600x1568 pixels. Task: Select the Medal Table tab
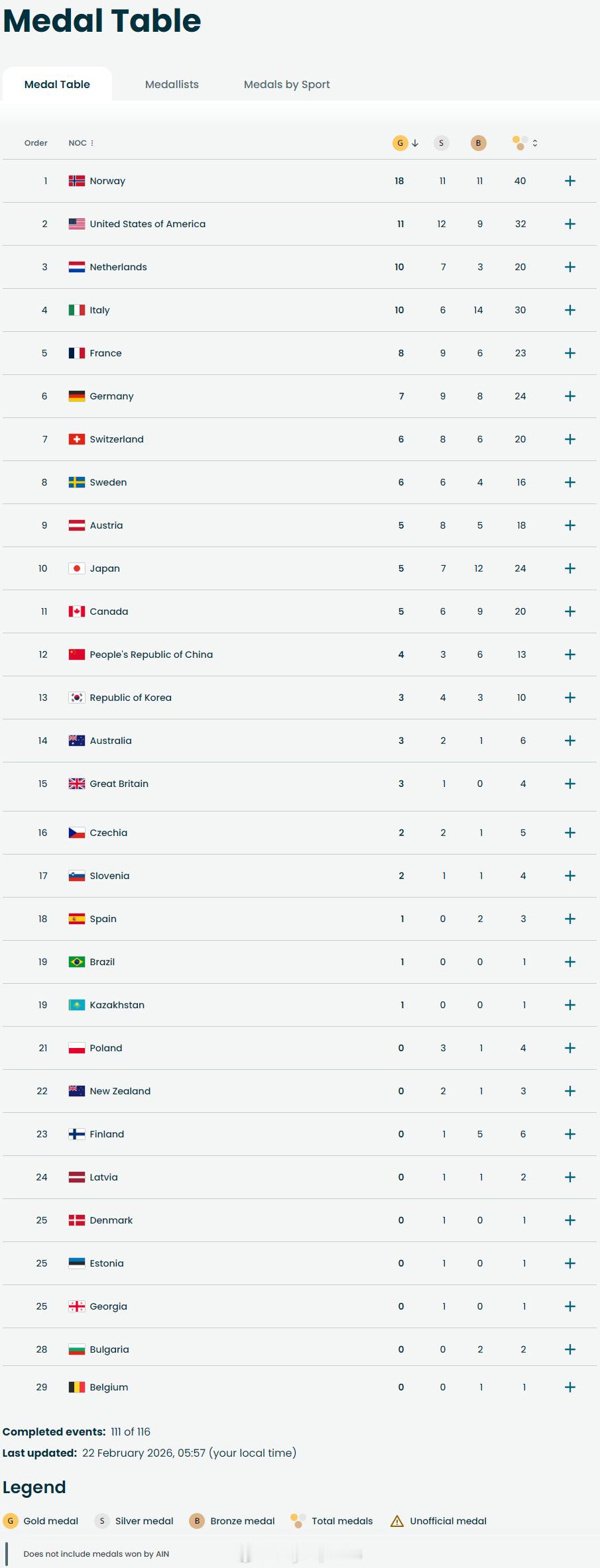pos(57,84)
